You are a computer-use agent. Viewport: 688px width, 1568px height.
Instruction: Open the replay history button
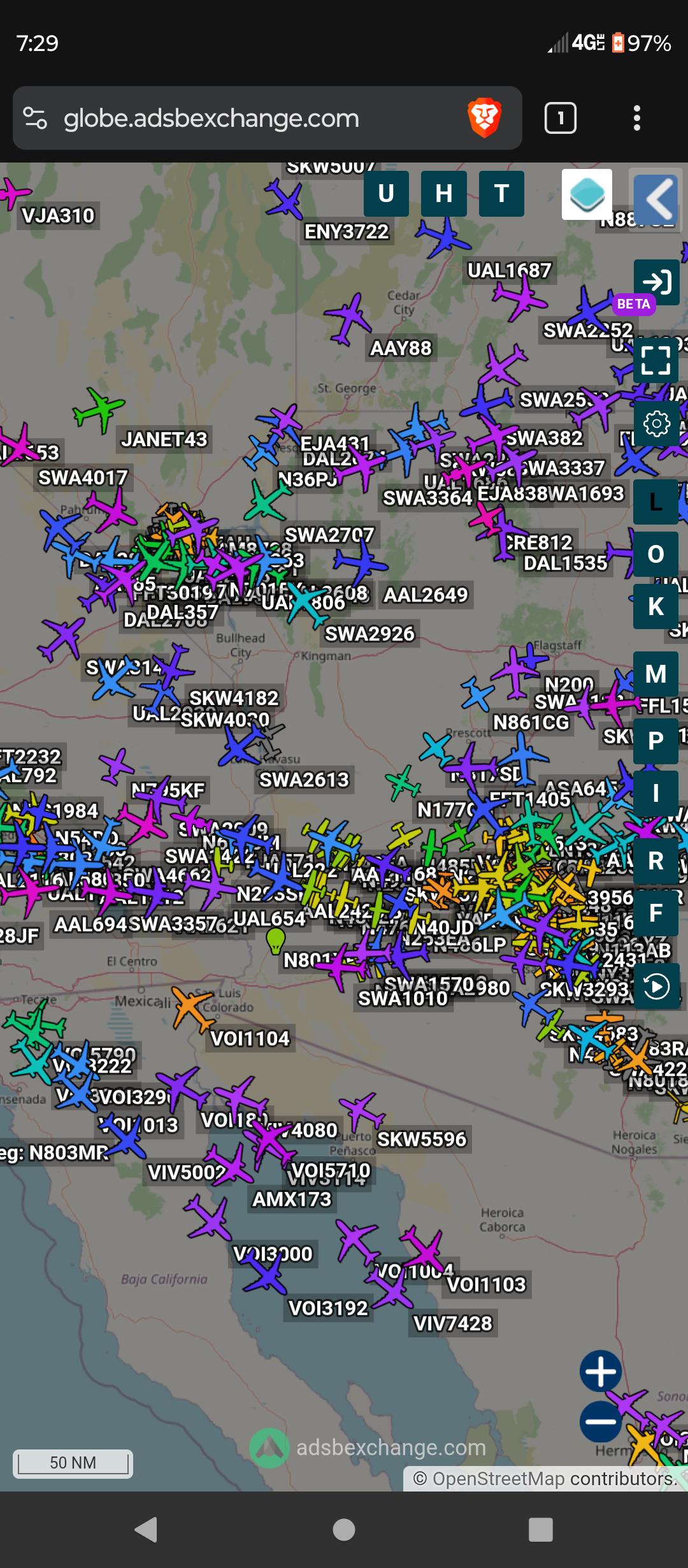pyautogui.click(x=657, y=987)
